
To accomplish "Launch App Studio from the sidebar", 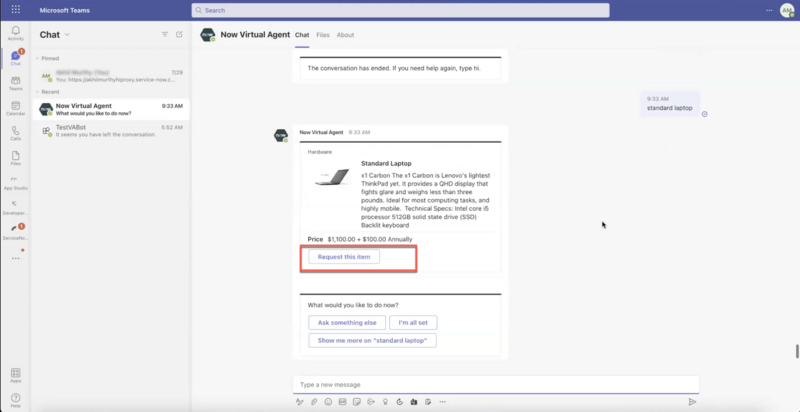I will [15, 183].
